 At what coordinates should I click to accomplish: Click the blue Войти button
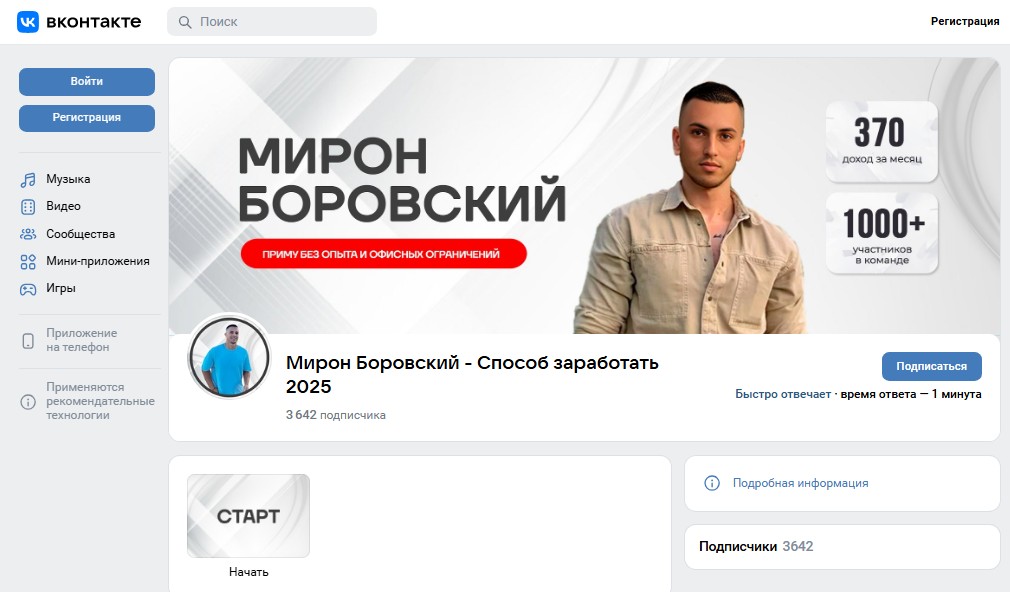(x=87, y=82)
